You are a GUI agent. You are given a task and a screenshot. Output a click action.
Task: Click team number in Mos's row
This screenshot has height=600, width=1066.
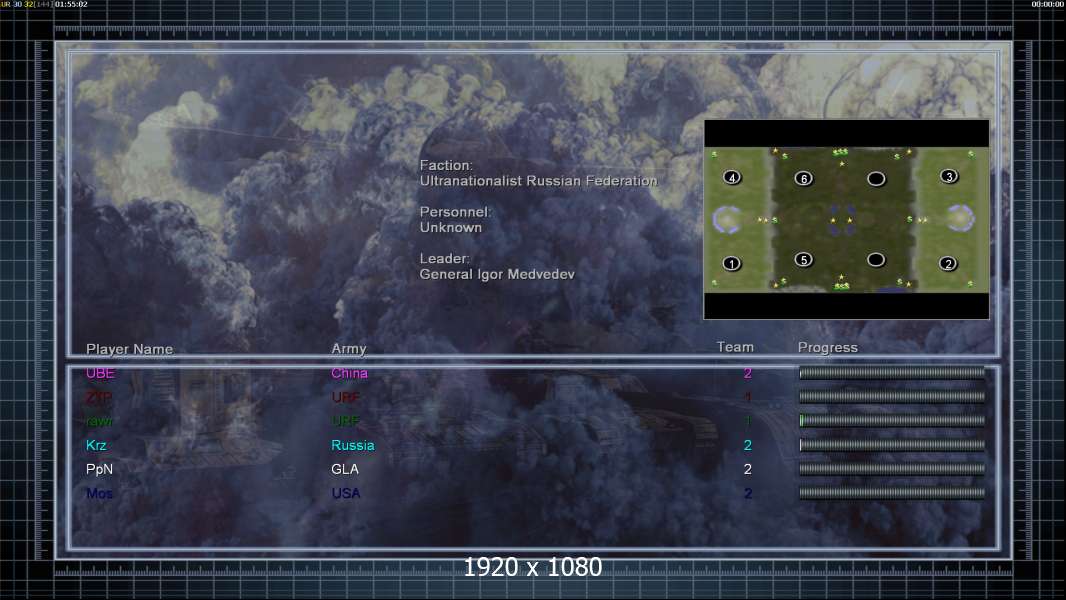coord(747,493)
